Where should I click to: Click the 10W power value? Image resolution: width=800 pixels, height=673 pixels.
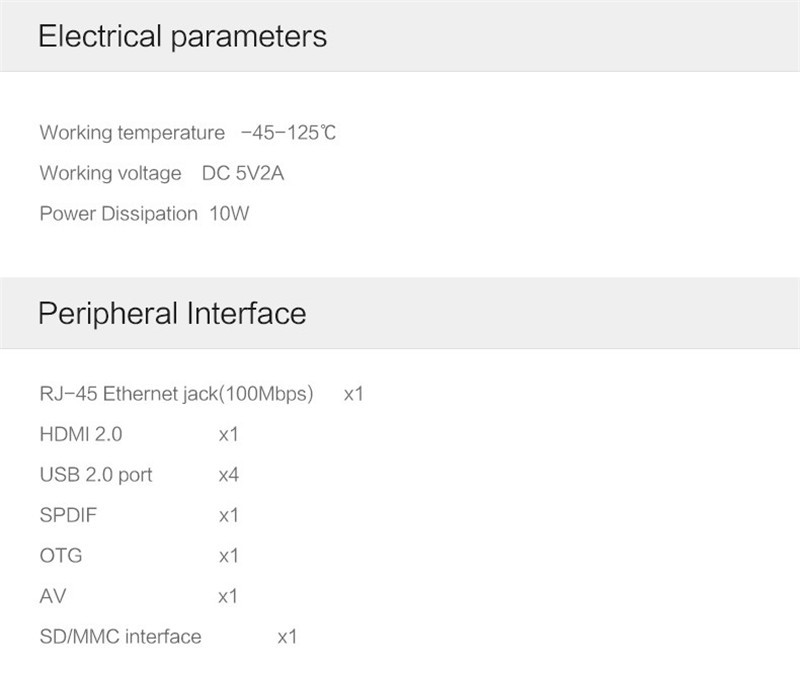229,213
